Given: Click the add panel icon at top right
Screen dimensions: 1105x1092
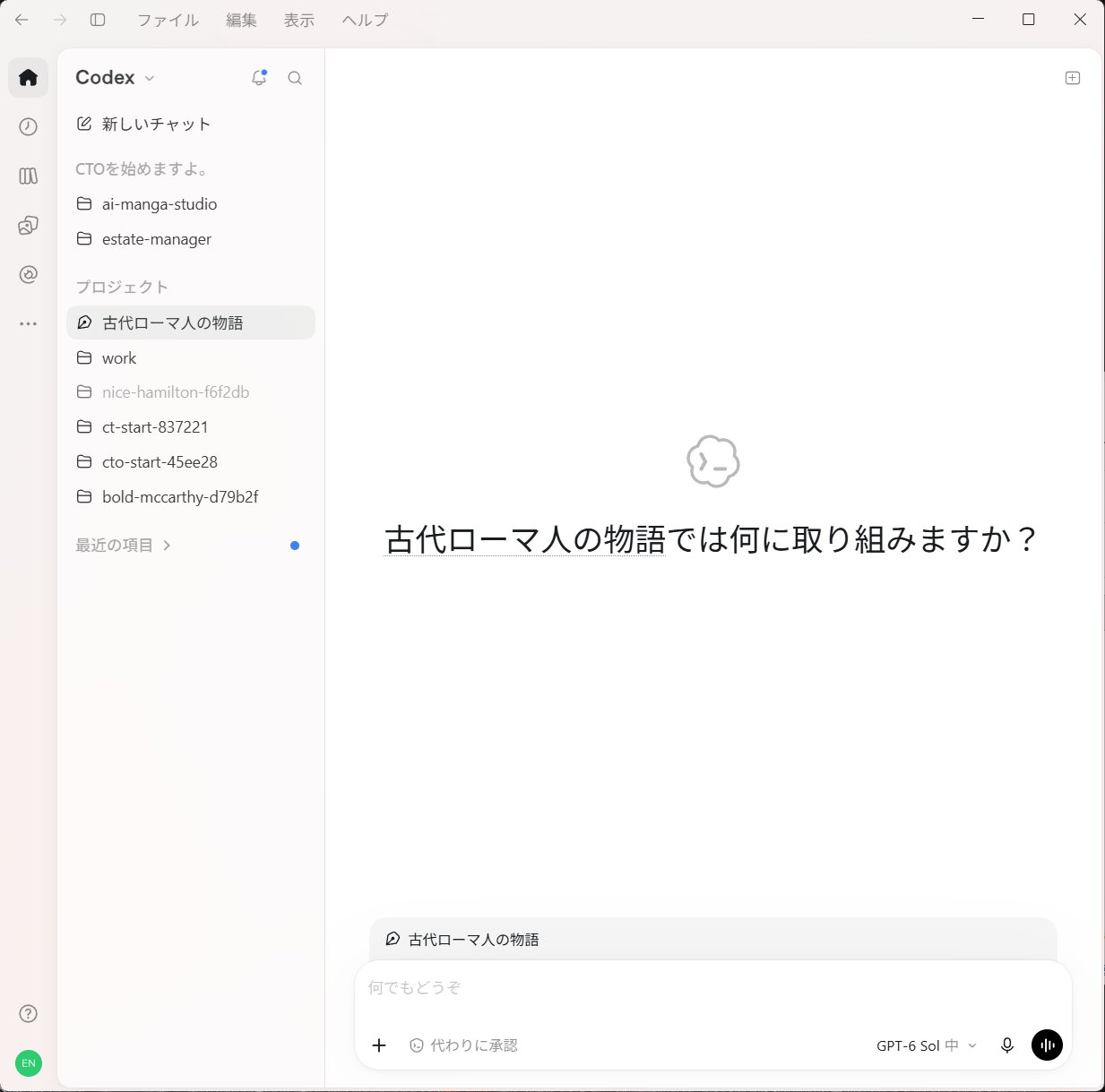Looking at the screenshot, I should pos(1073,78).
